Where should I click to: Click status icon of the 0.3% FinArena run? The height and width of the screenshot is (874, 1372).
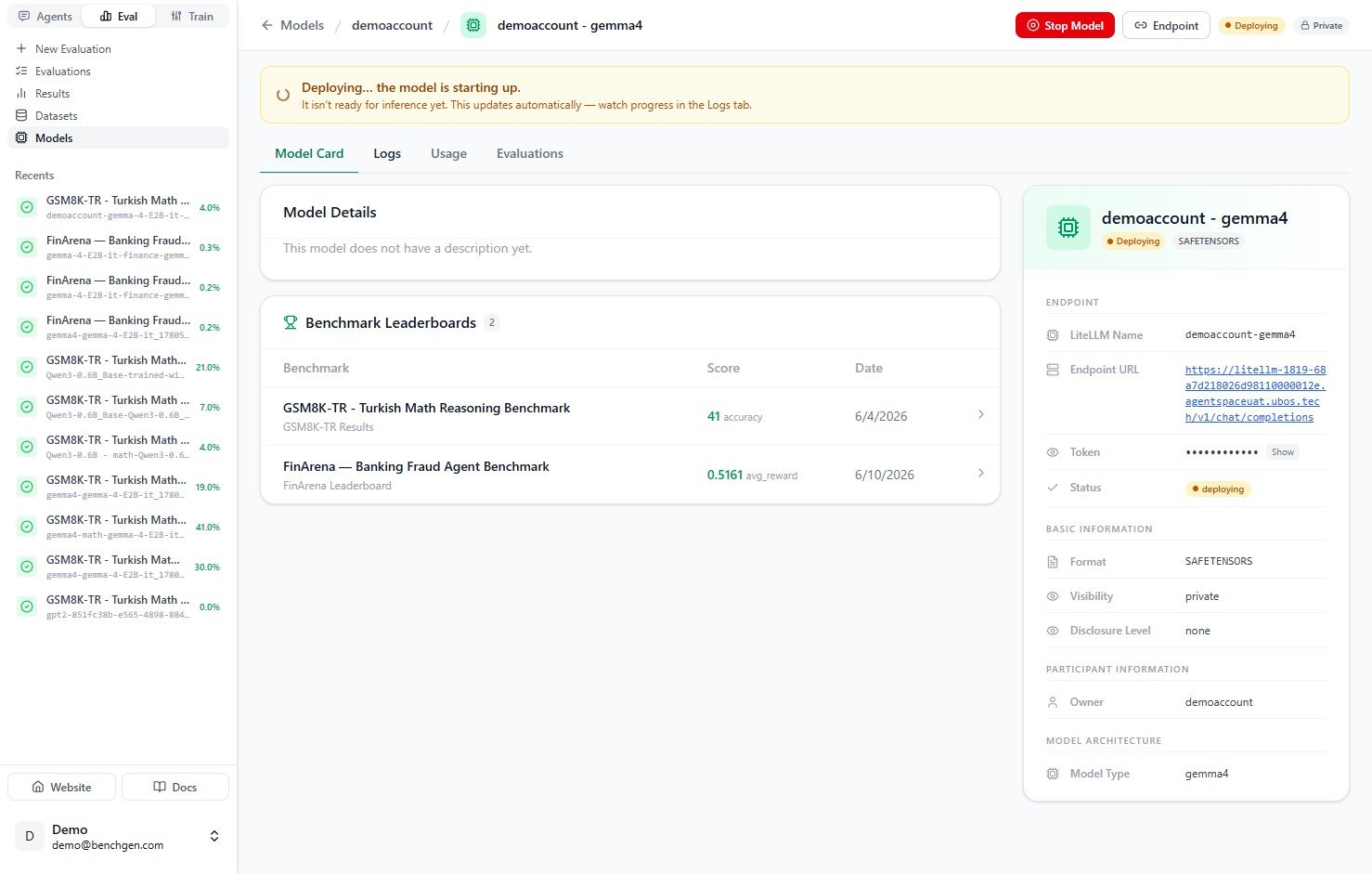tap(27, 247)
